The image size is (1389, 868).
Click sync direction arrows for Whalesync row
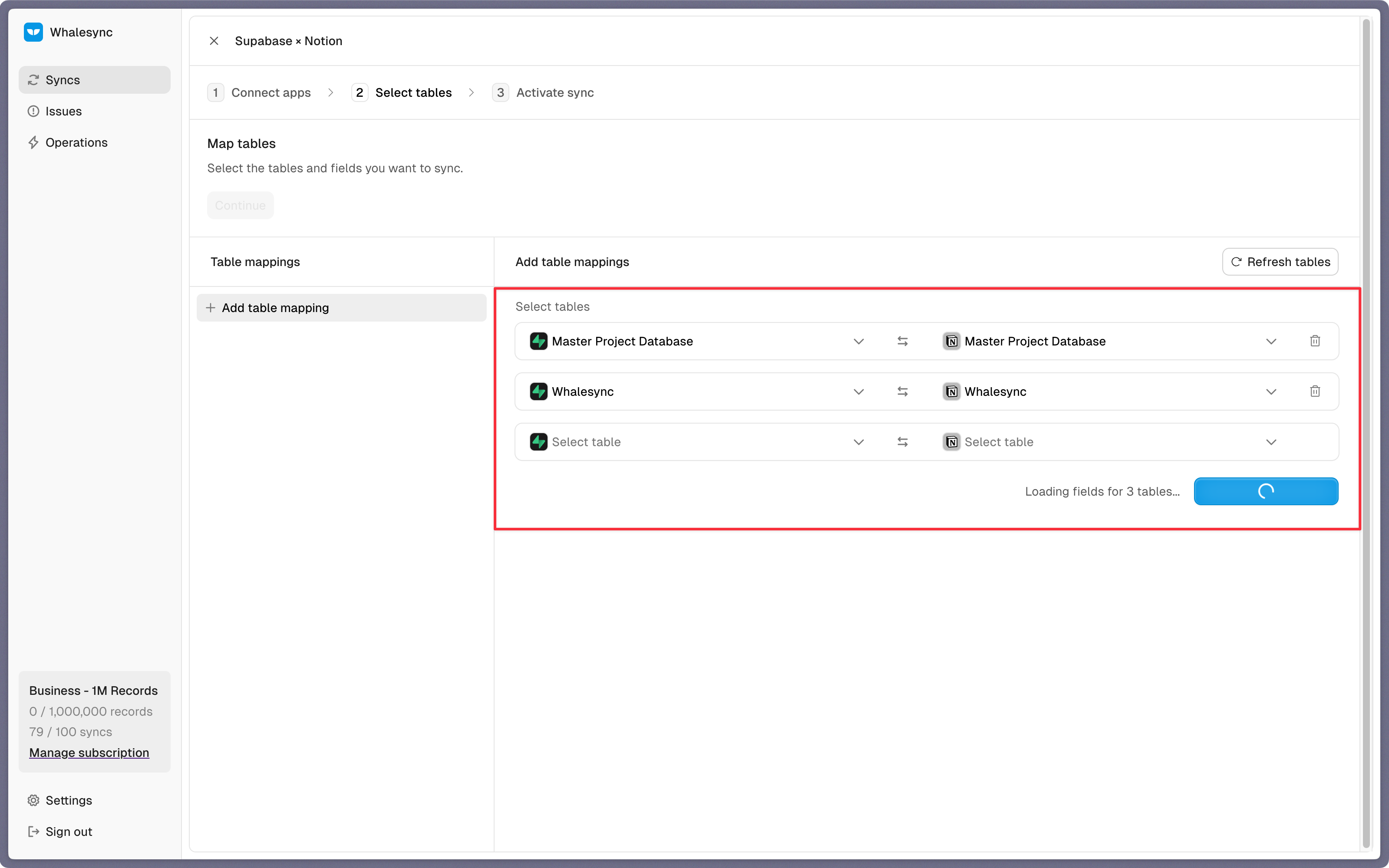coord(903,391)
